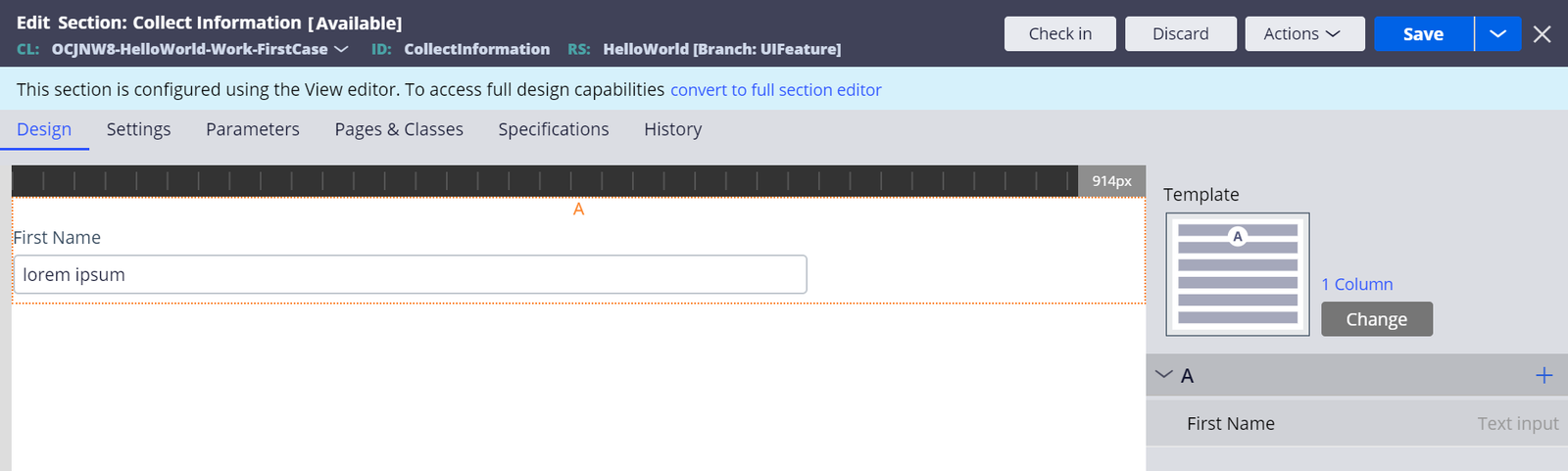This screenshot has height=471, width=1568.
Task: Save the section
Action: [1423, 33]
